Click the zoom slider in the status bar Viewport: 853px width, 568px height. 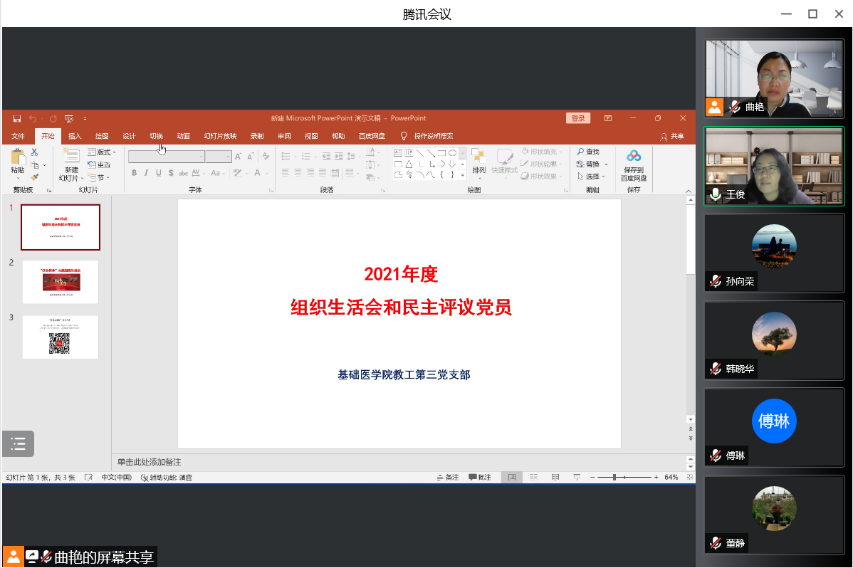pos(614,477)
